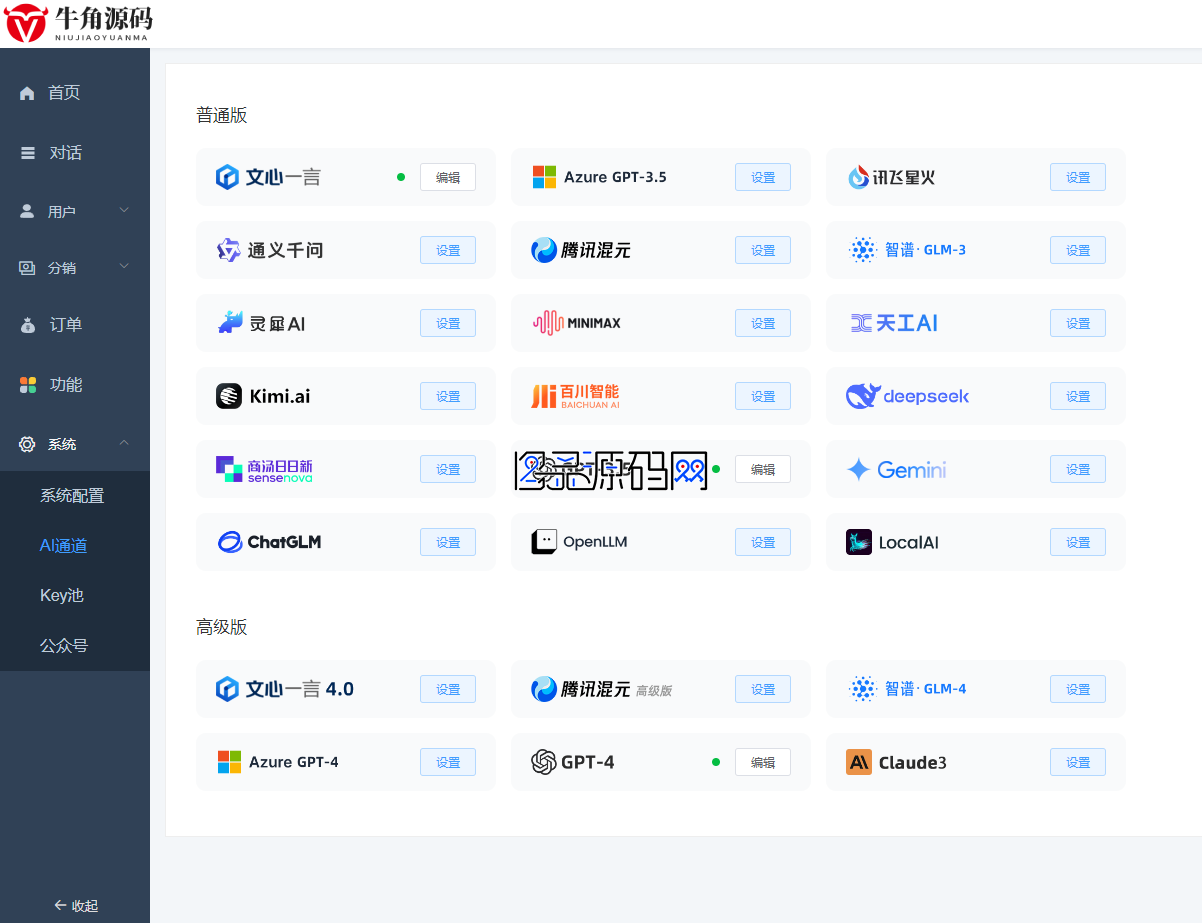Open 设置 for 智谱 GLM-4
The image size is (1202, 923).
tap(1078, 689)
